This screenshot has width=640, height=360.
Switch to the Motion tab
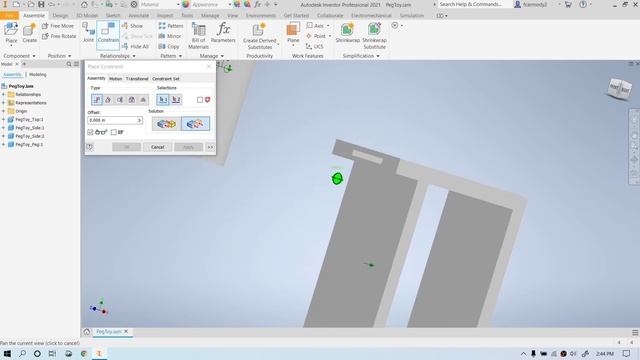click(115, 79)
